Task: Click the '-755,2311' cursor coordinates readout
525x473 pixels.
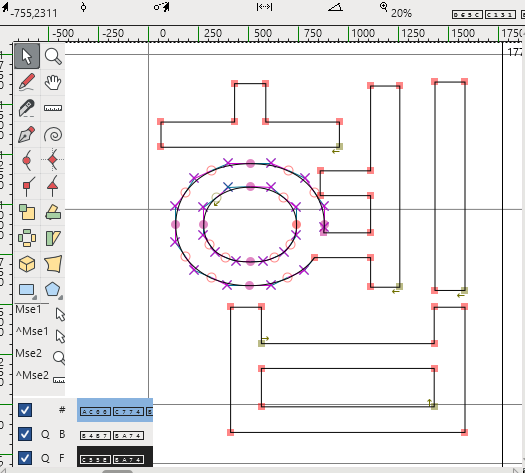Action: point(34,13)
